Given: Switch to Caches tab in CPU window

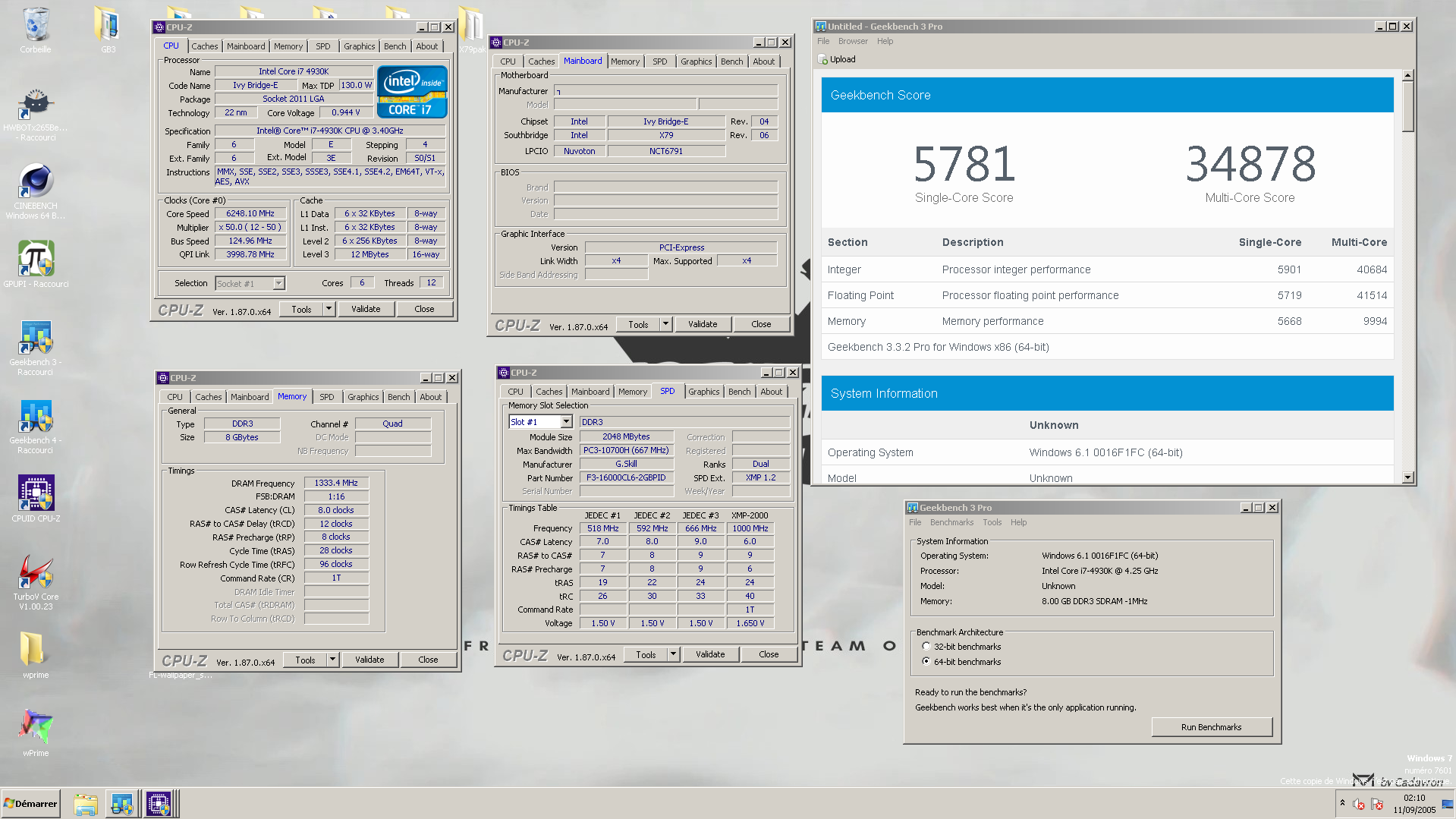Looking at the screenshot, I should pos(204,46).
